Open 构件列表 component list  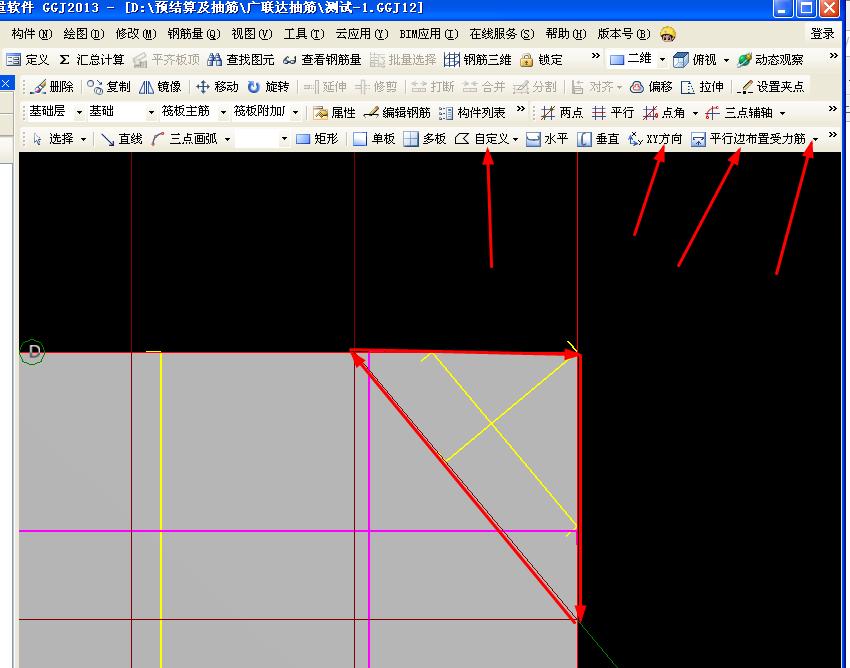(x=472, y=113)
